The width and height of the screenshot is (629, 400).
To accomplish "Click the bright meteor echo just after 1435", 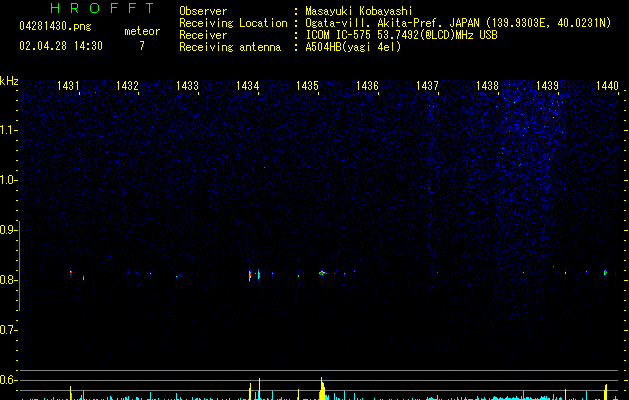I will click(322, 273).
